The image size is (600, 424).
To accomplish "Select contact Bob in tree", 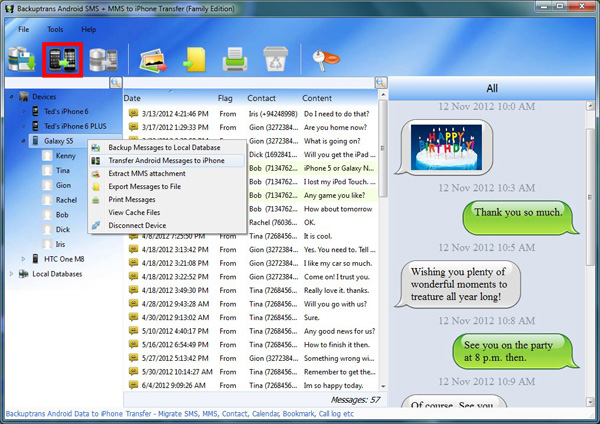I will pyautogui.click(x=62, y=215).
